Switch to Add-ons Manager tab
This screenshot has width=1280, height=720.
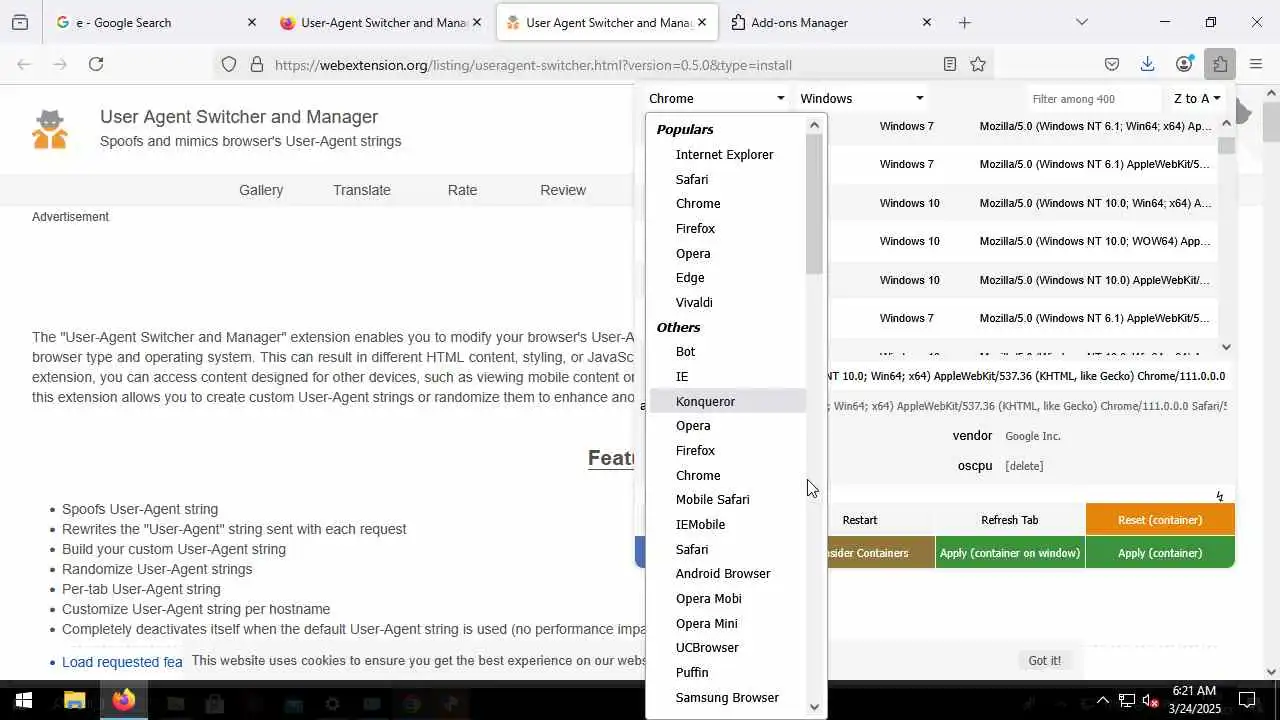[830, 22]
